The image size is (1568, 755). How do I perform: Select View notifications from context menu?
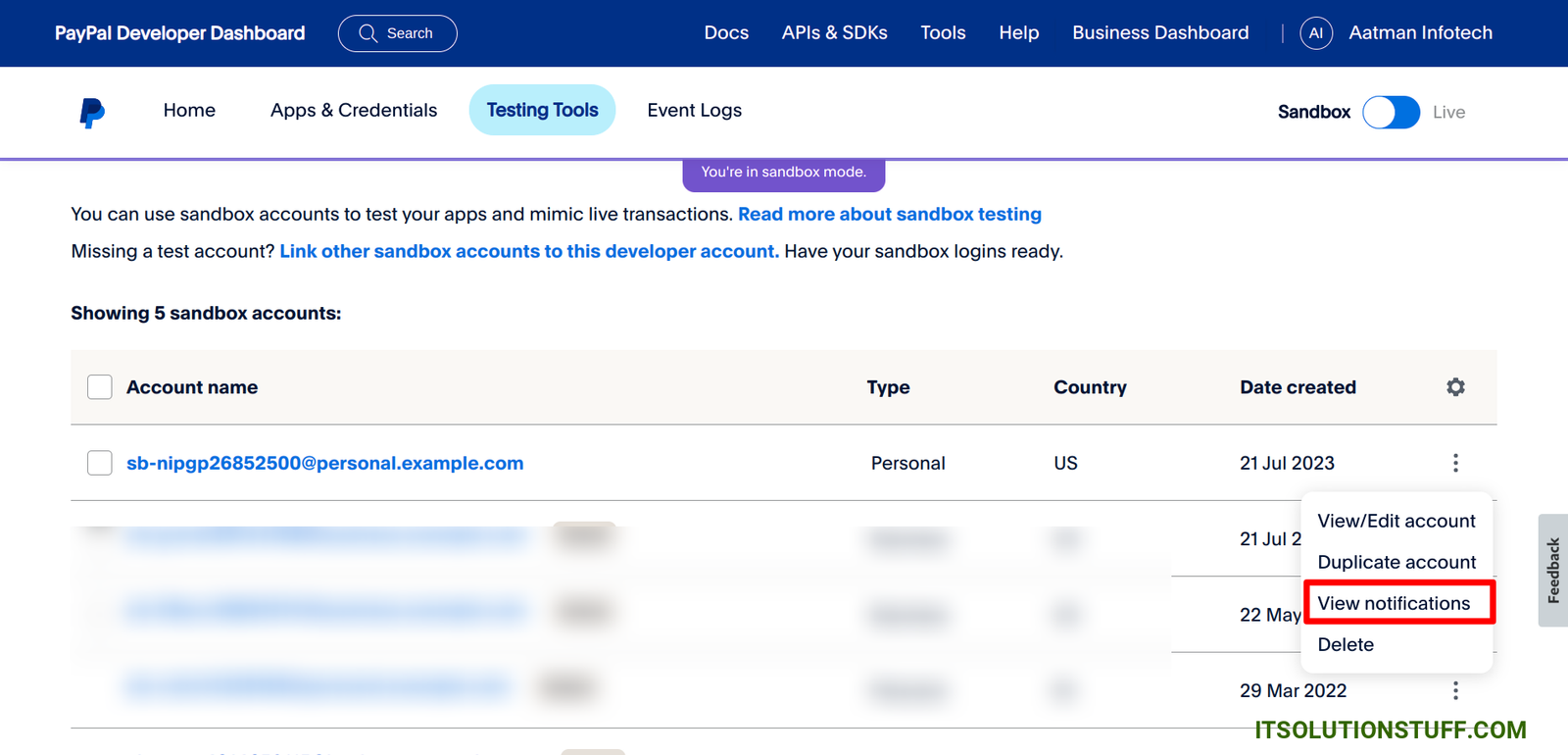(x=1394, y=603)
